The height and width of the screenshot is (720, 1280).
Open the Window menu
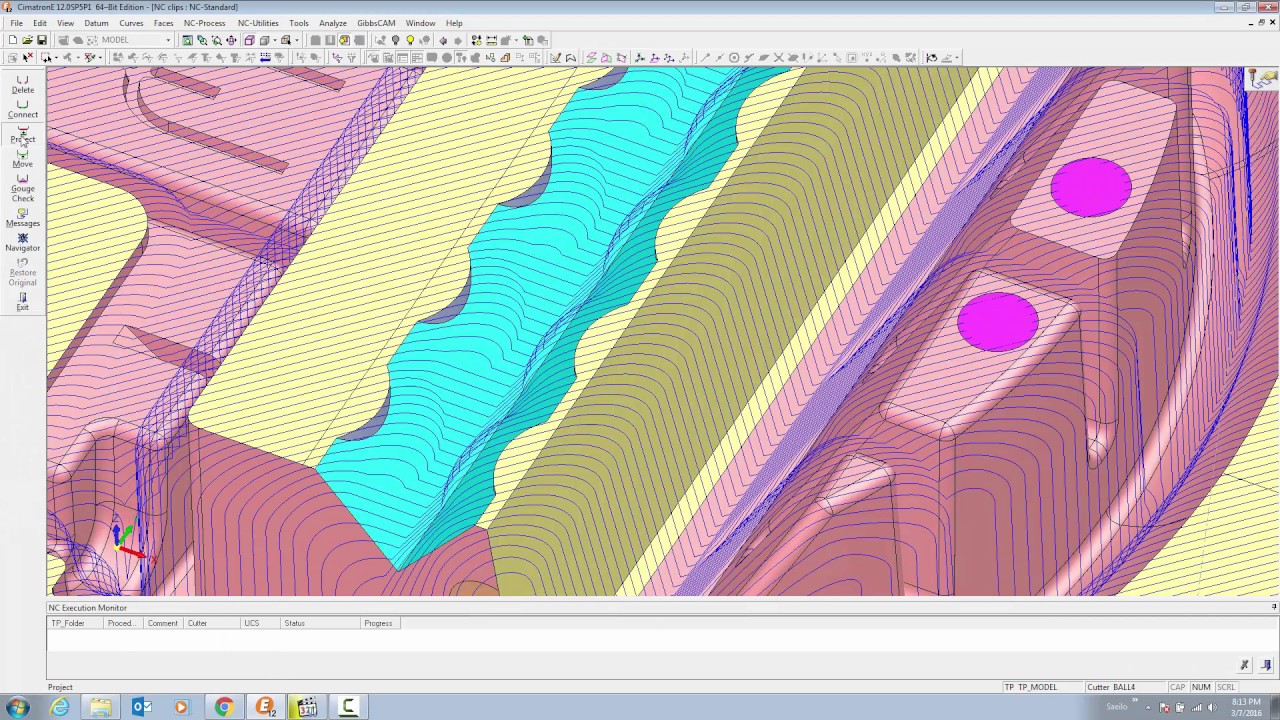pyautogui.click(x=420, y=23)
